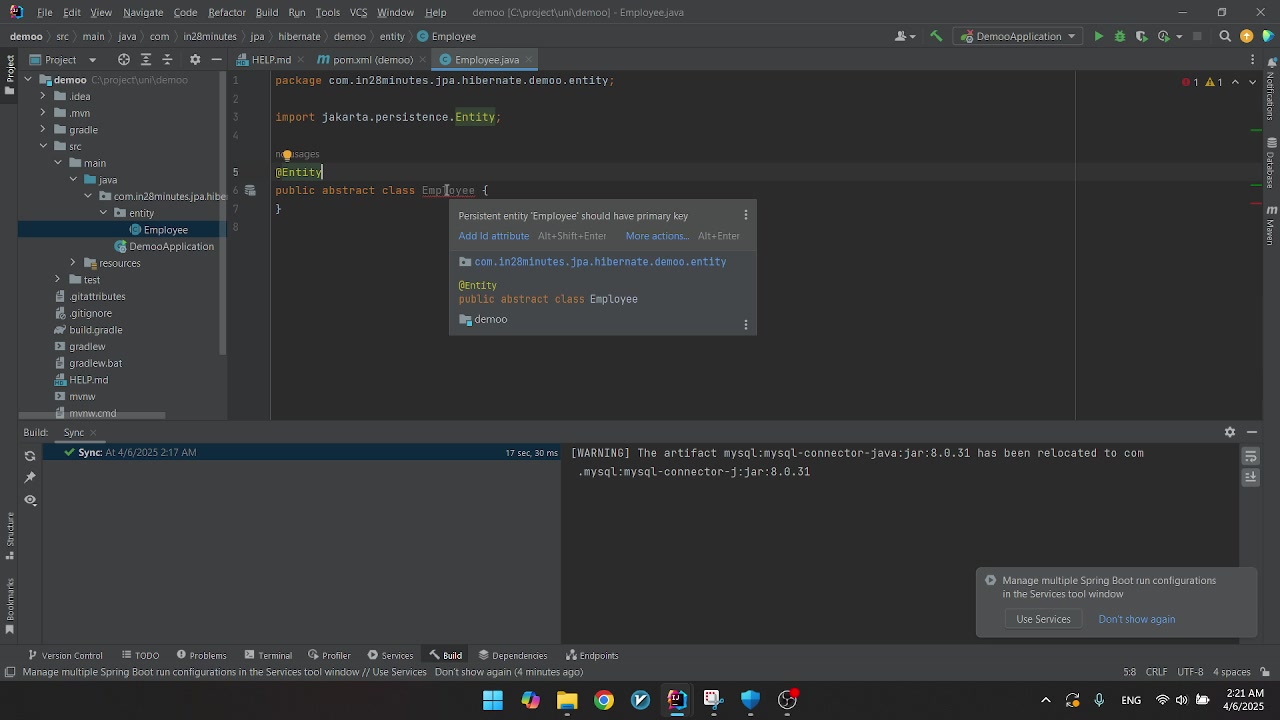Collapse the entity package node
Image resolution: width=1280 pixels, height=720 pixels.
tap(103, 213)
